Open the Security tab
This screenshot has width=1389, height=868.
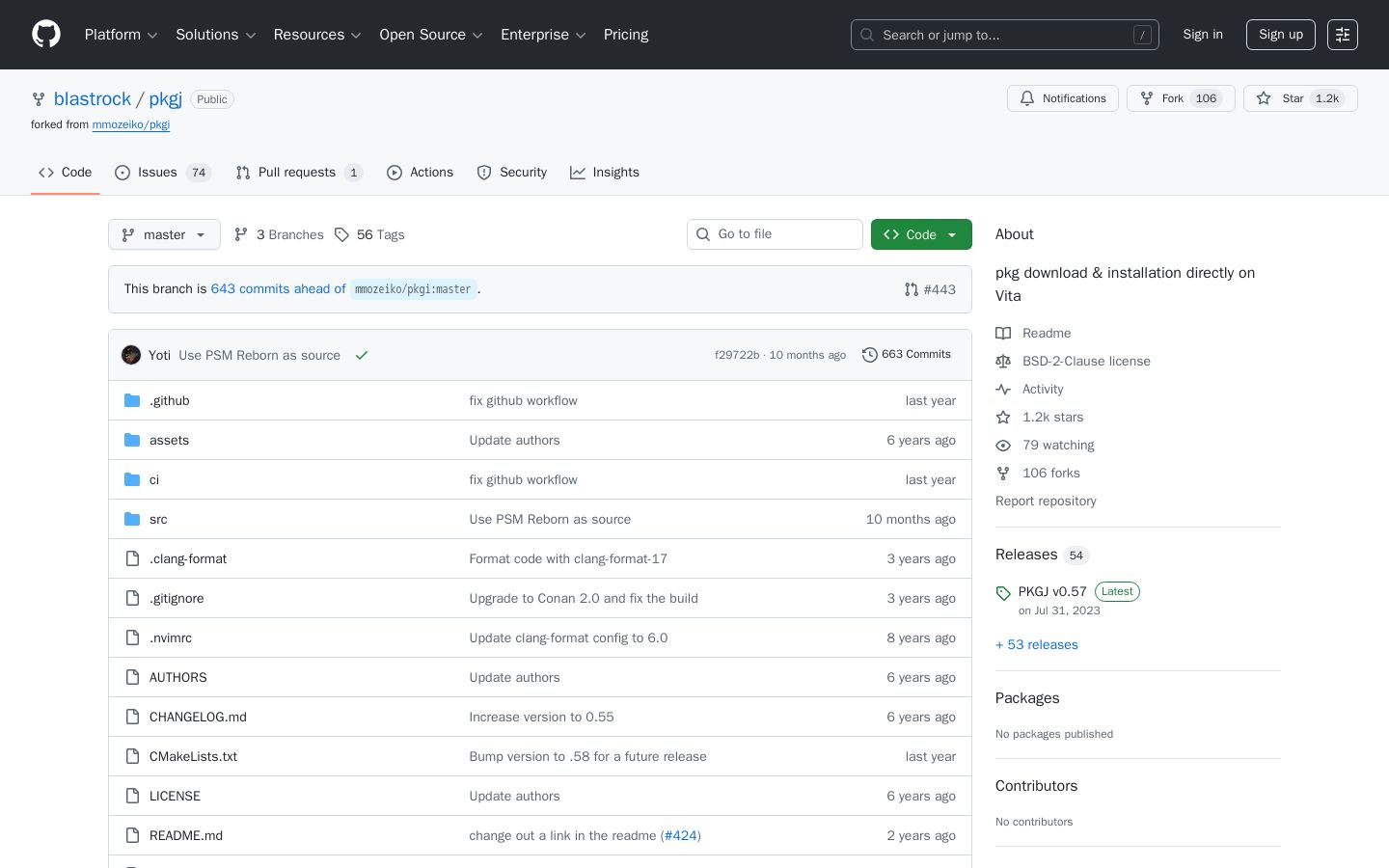512,173
